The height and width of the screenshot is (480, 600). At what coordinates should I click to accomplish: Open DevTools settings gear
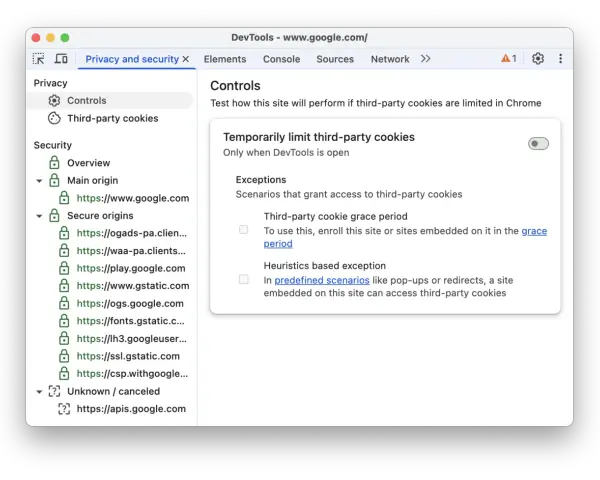(x=538, y=59)
